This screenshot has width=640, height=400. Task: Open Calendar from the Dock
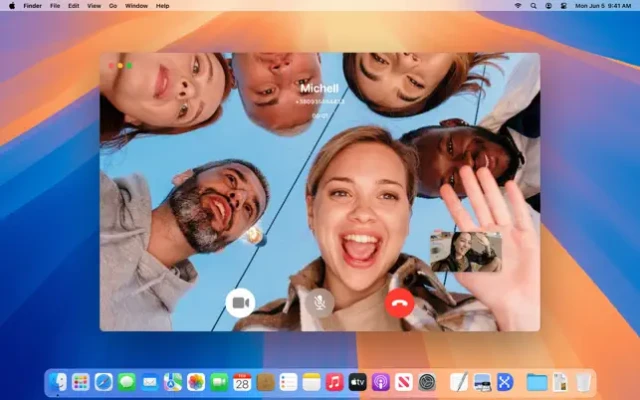coord(242,382)
